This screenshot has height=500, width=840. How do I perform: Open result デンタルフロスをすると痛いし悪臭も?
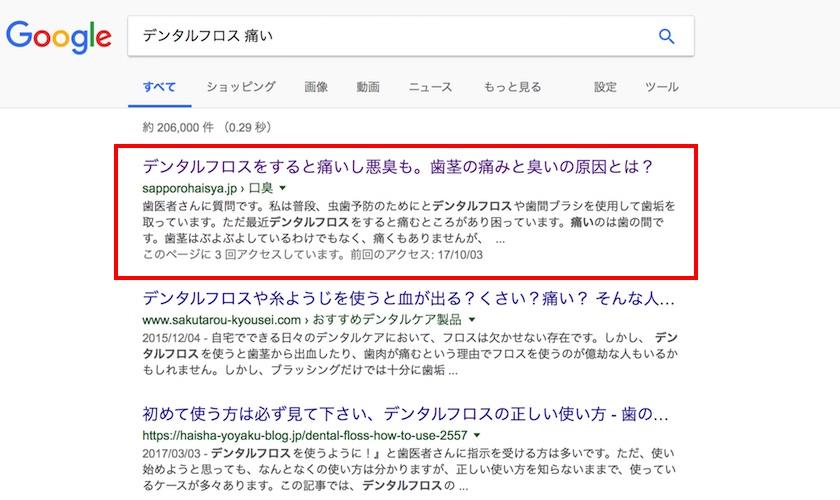[398, 167]
